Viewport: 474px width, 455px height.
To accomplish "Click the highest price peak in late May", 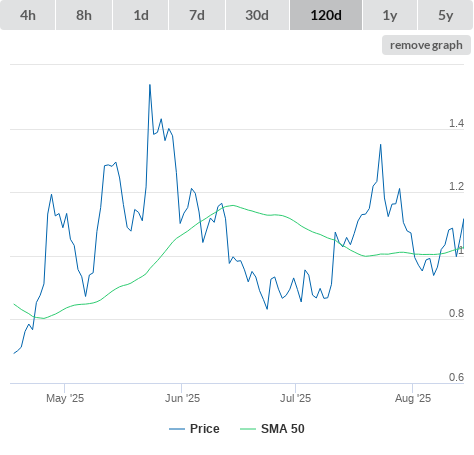I will click(x=150, y=85).
